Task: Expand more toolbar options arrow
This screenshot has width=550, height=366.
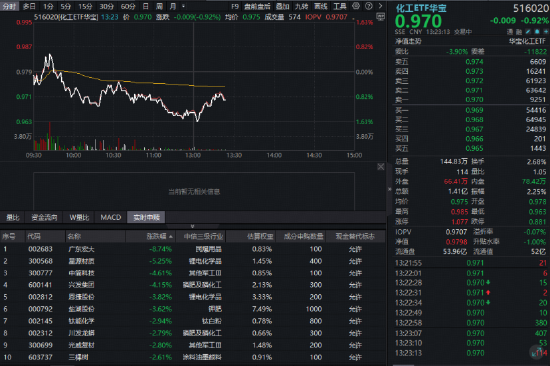Action: (x=381, y=6)
